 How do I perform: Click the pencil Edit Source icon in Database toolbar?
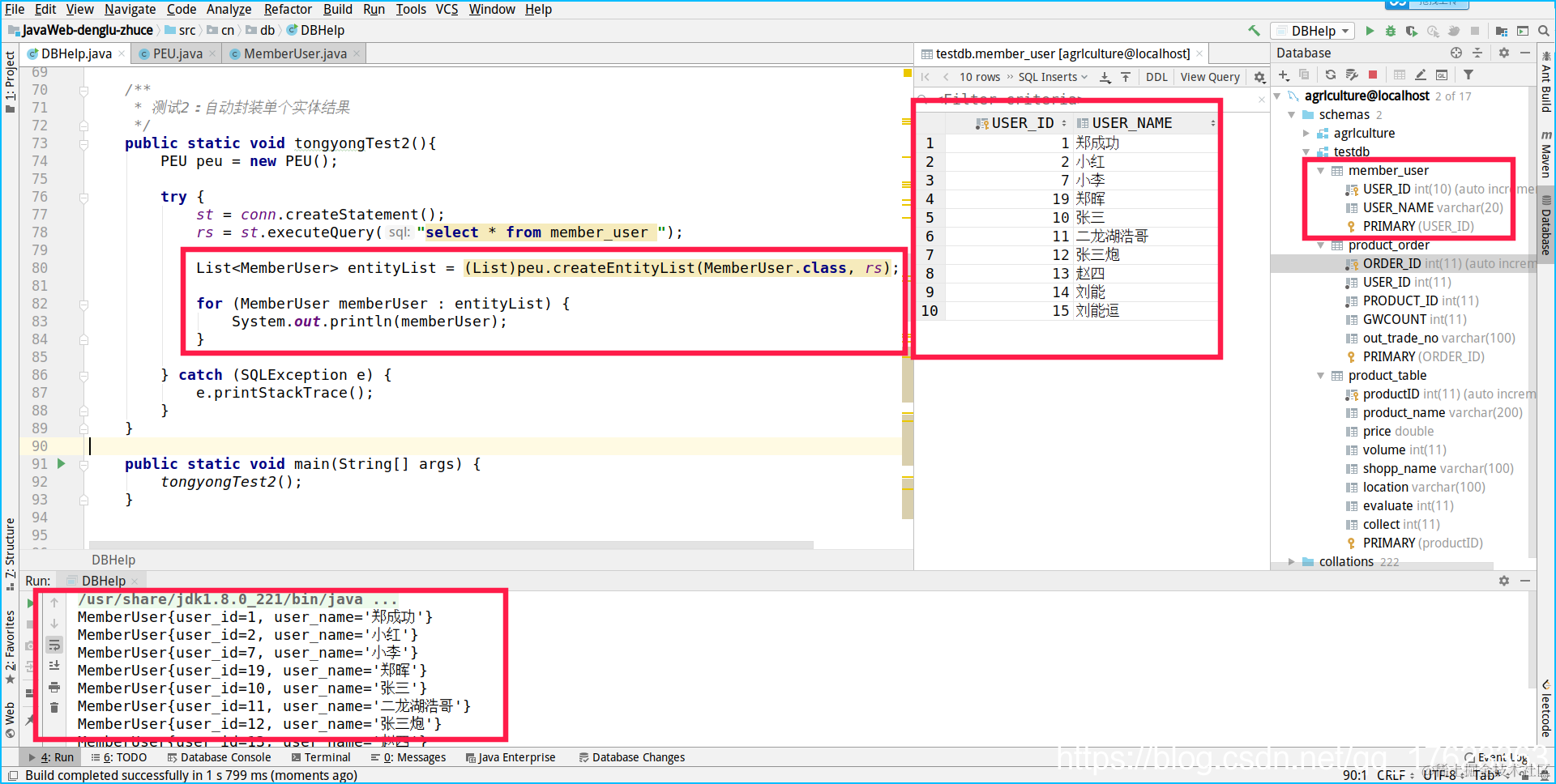tap(1421, 75)
